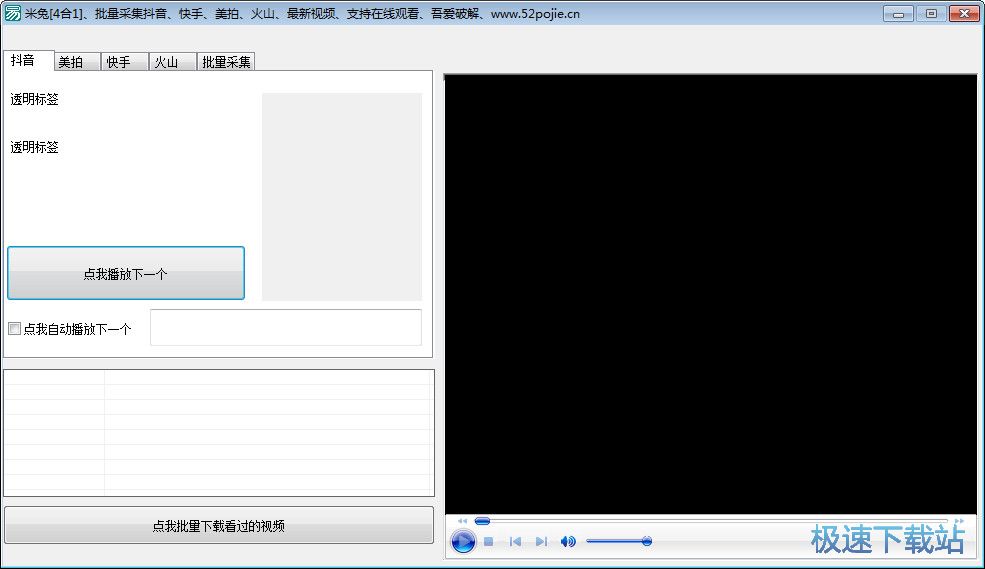Click the volume slider
The width and height of the screenshot is (985, 569).
(x=618, y=541)
